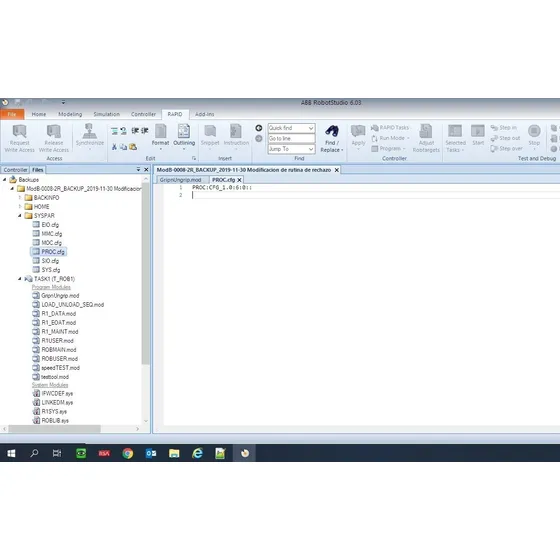The height and width of the screenshot is (560, 560).
Task: Expand the BACKINFO folder
Action: [20, 197]
